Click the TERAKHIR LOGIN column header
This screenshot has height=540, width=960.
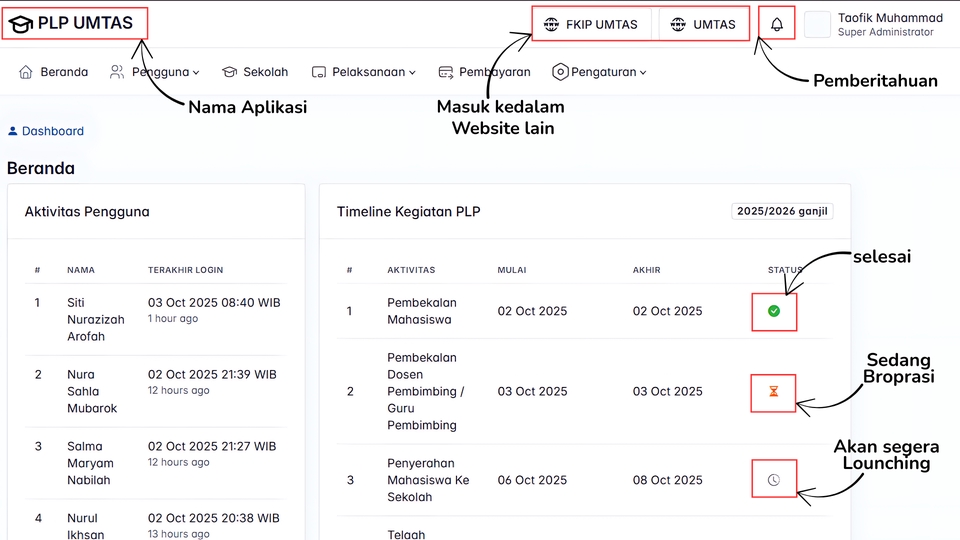186,270
